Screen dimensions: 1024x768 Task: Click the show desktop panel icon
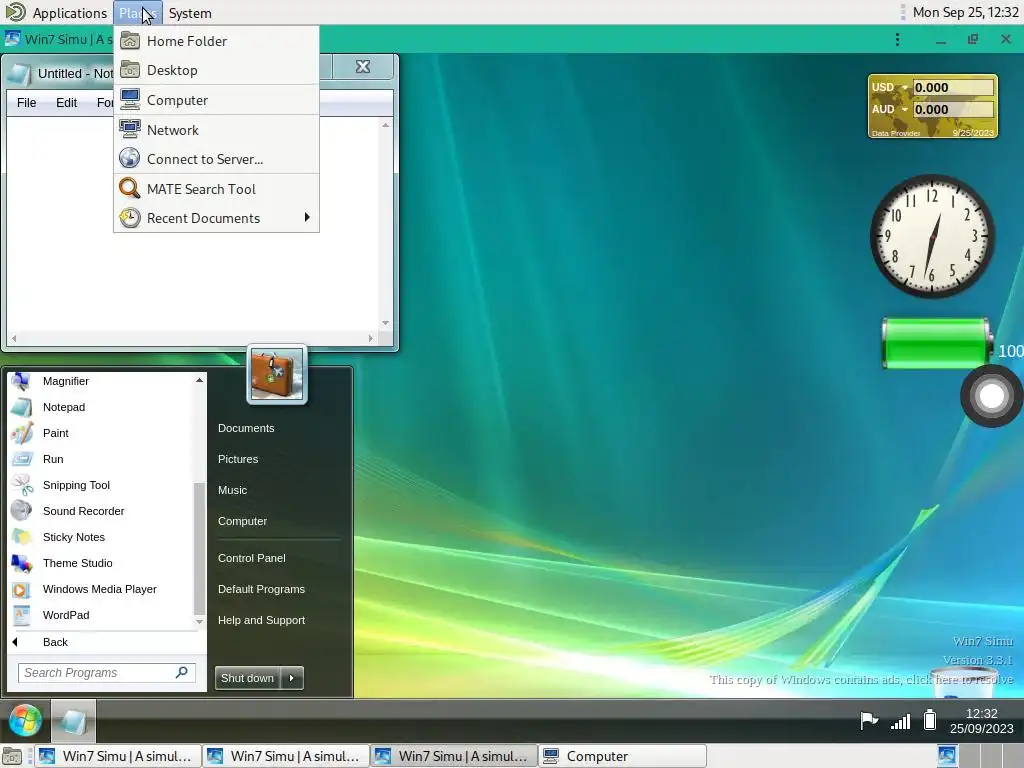pyautogui.click(x=12, y=756)
